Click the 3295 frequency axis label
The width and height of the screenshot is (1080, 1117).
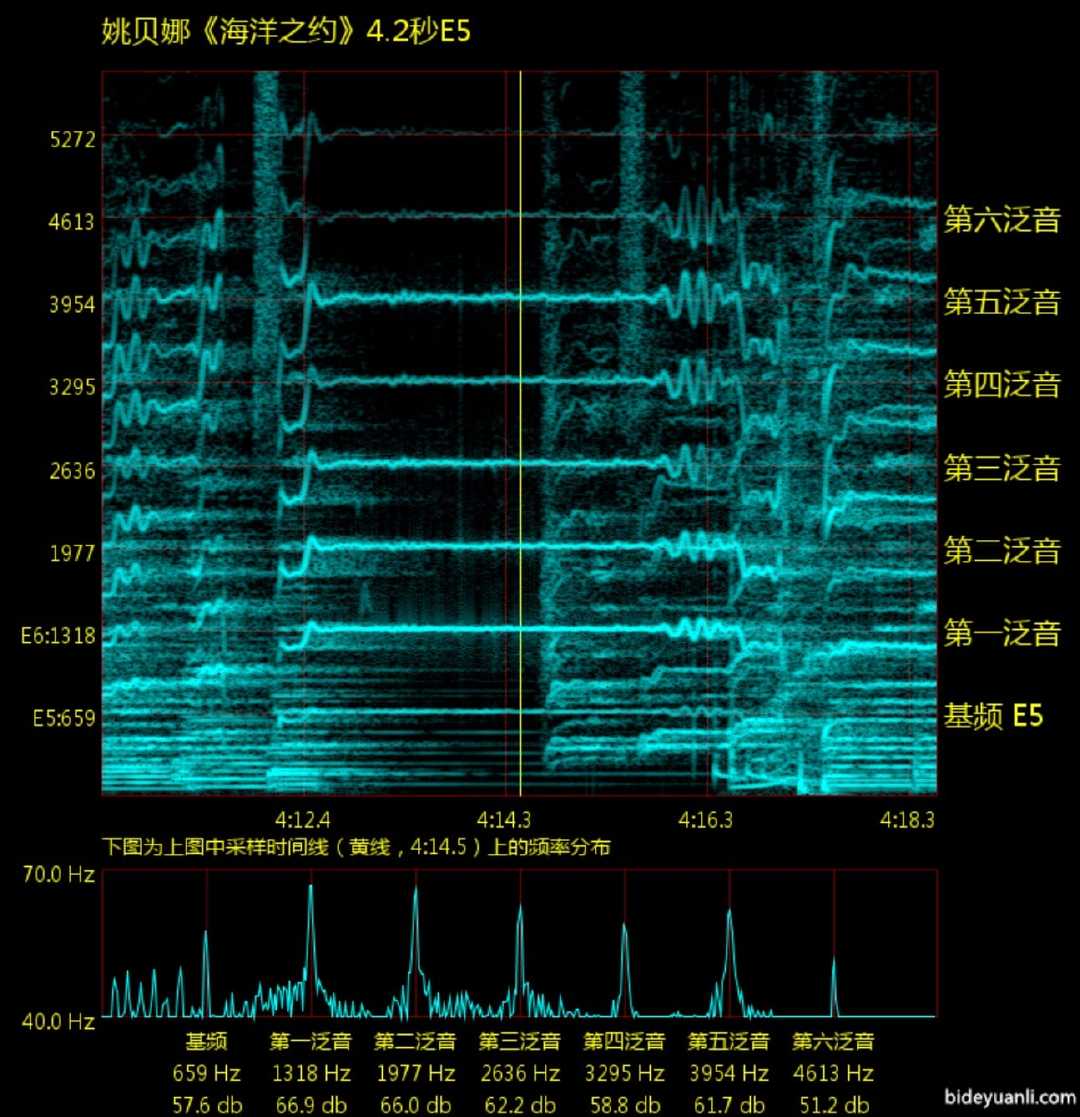(x=72, y=388)
